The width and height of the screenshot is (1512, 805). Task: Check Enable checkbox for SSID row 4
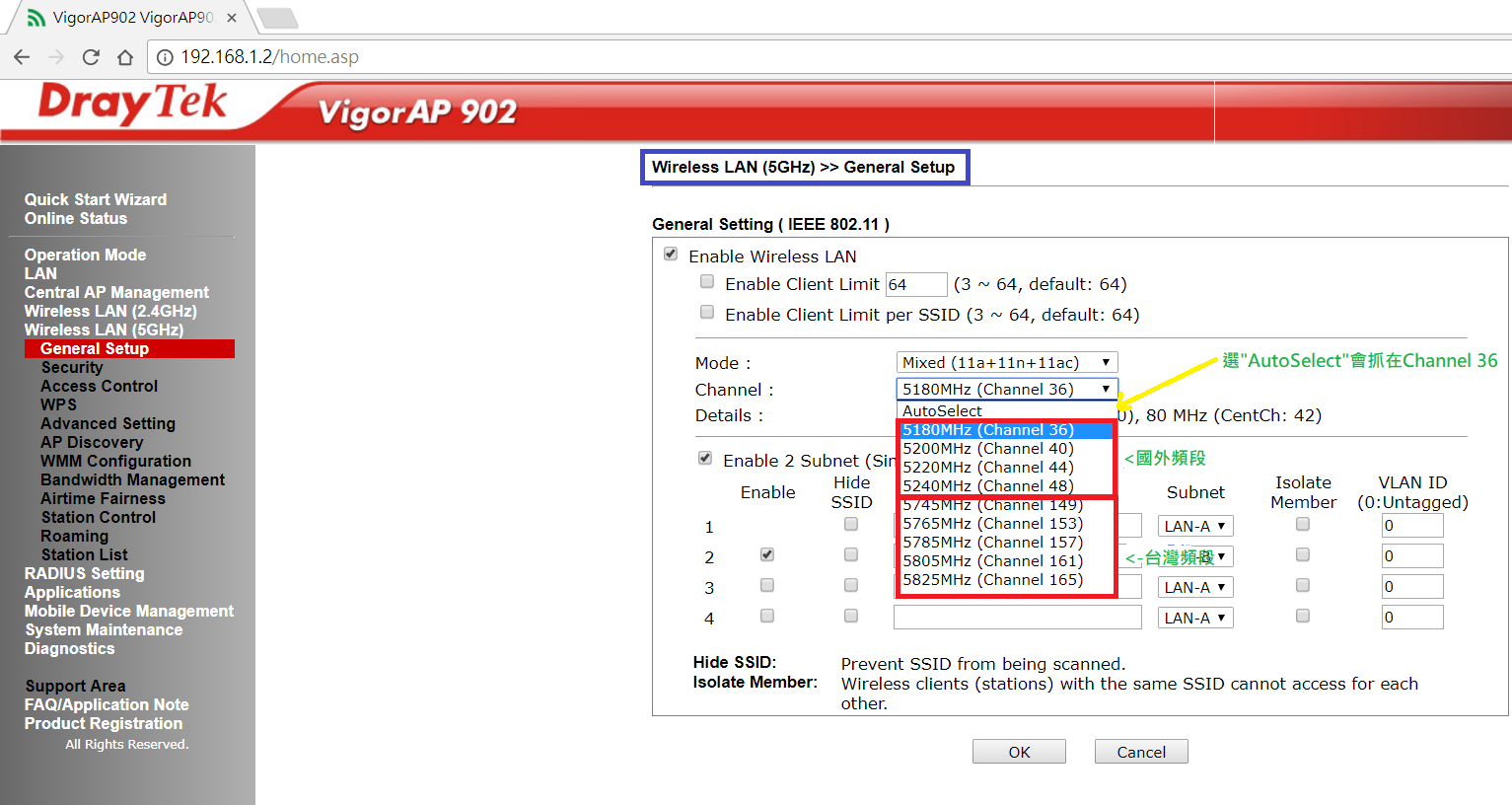[x=767, y=616]
